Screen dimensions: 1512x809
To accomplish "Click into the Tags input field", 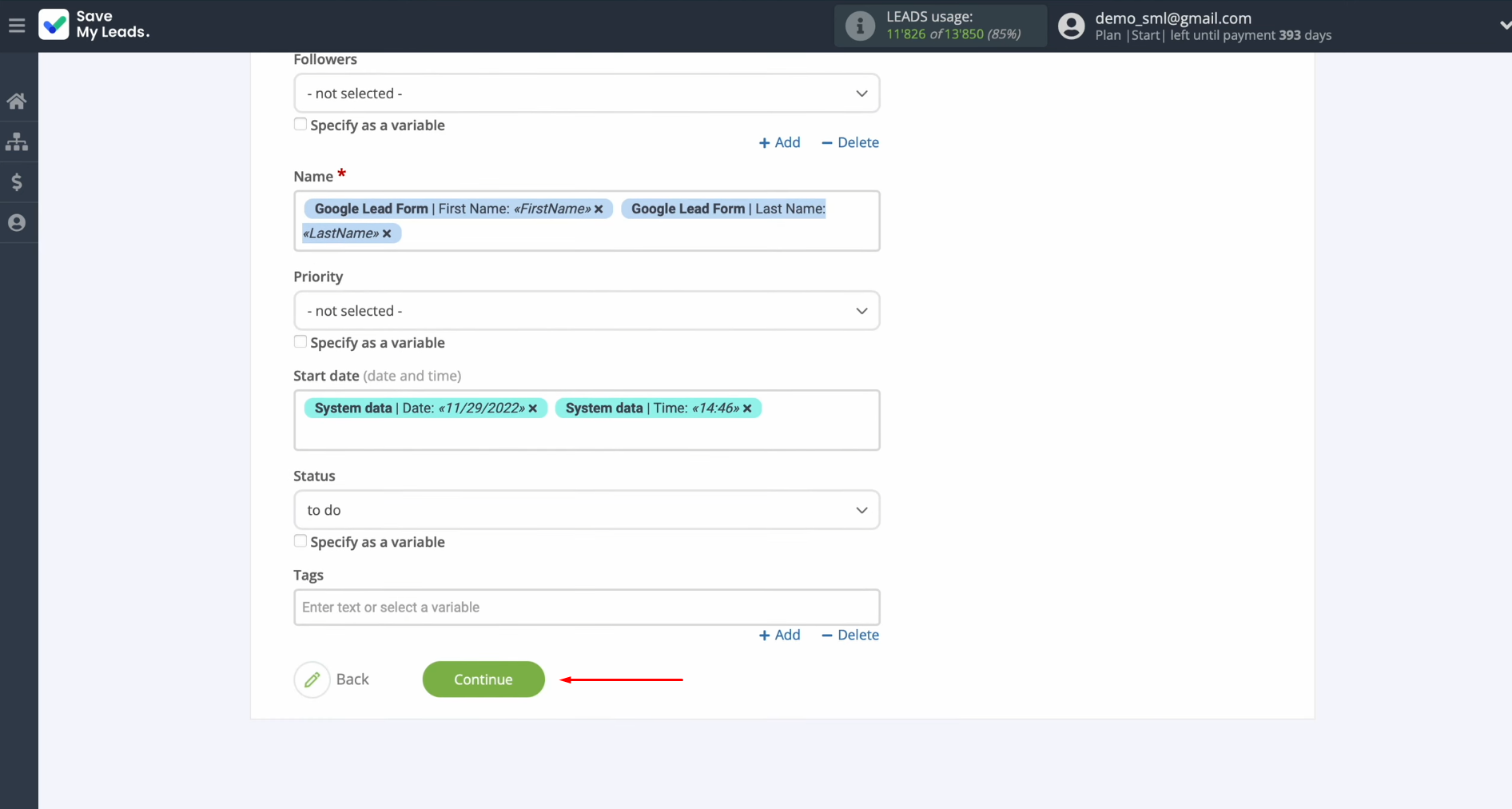I will click(x=587, y=608).
